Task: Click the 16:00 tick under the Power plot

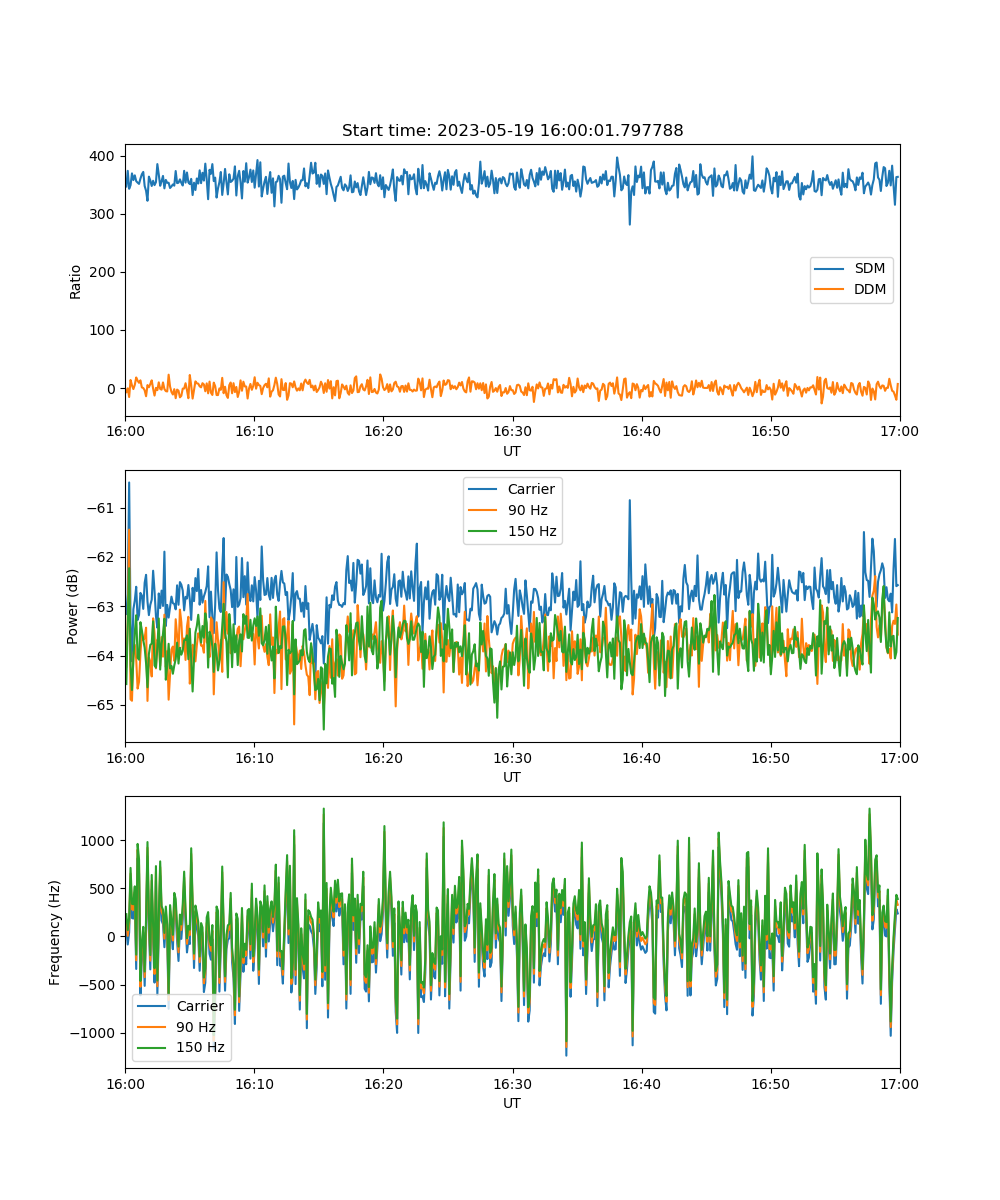Action: point(125,757)
